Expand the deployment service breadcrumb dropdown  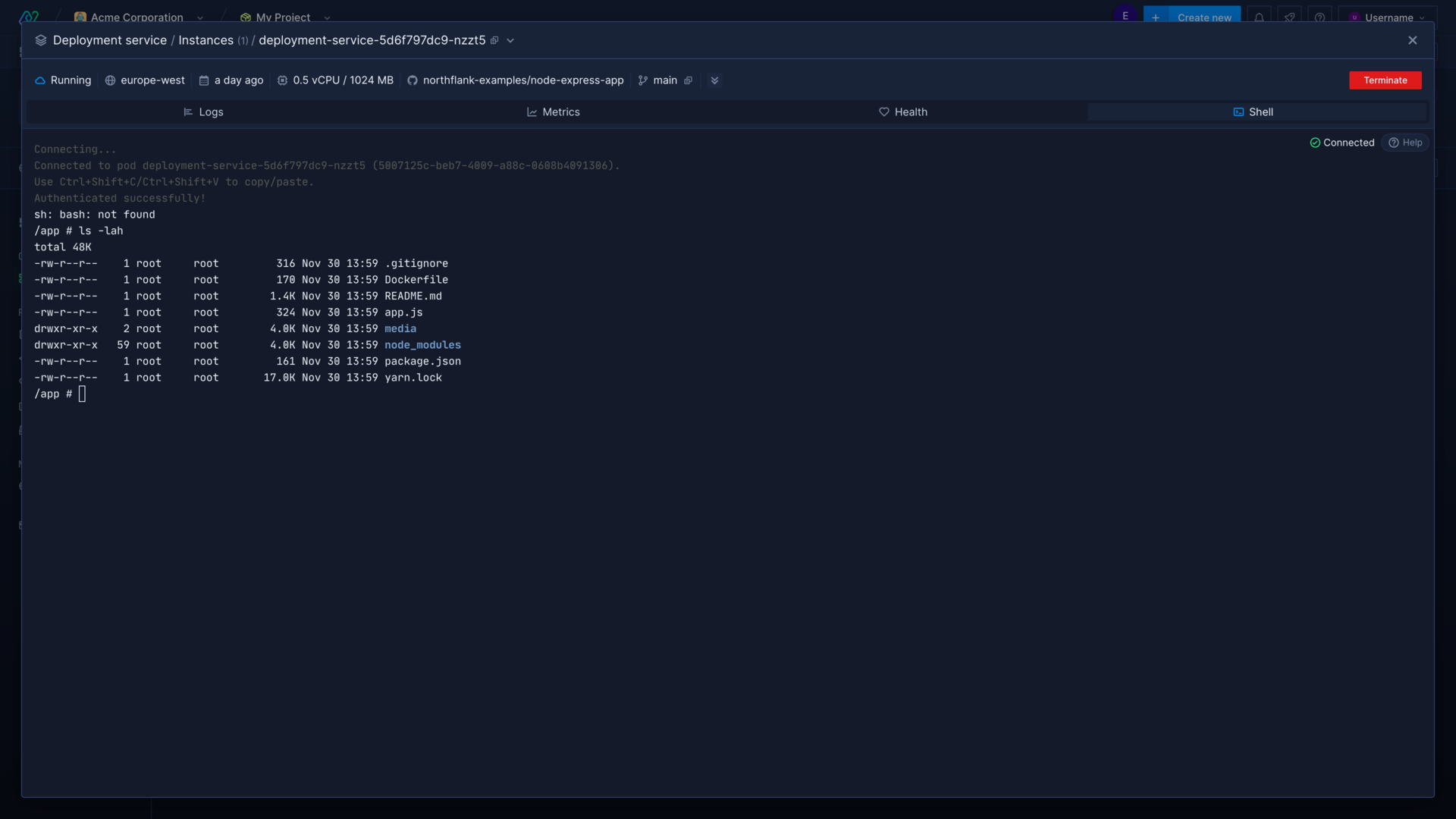pos(510,40)
